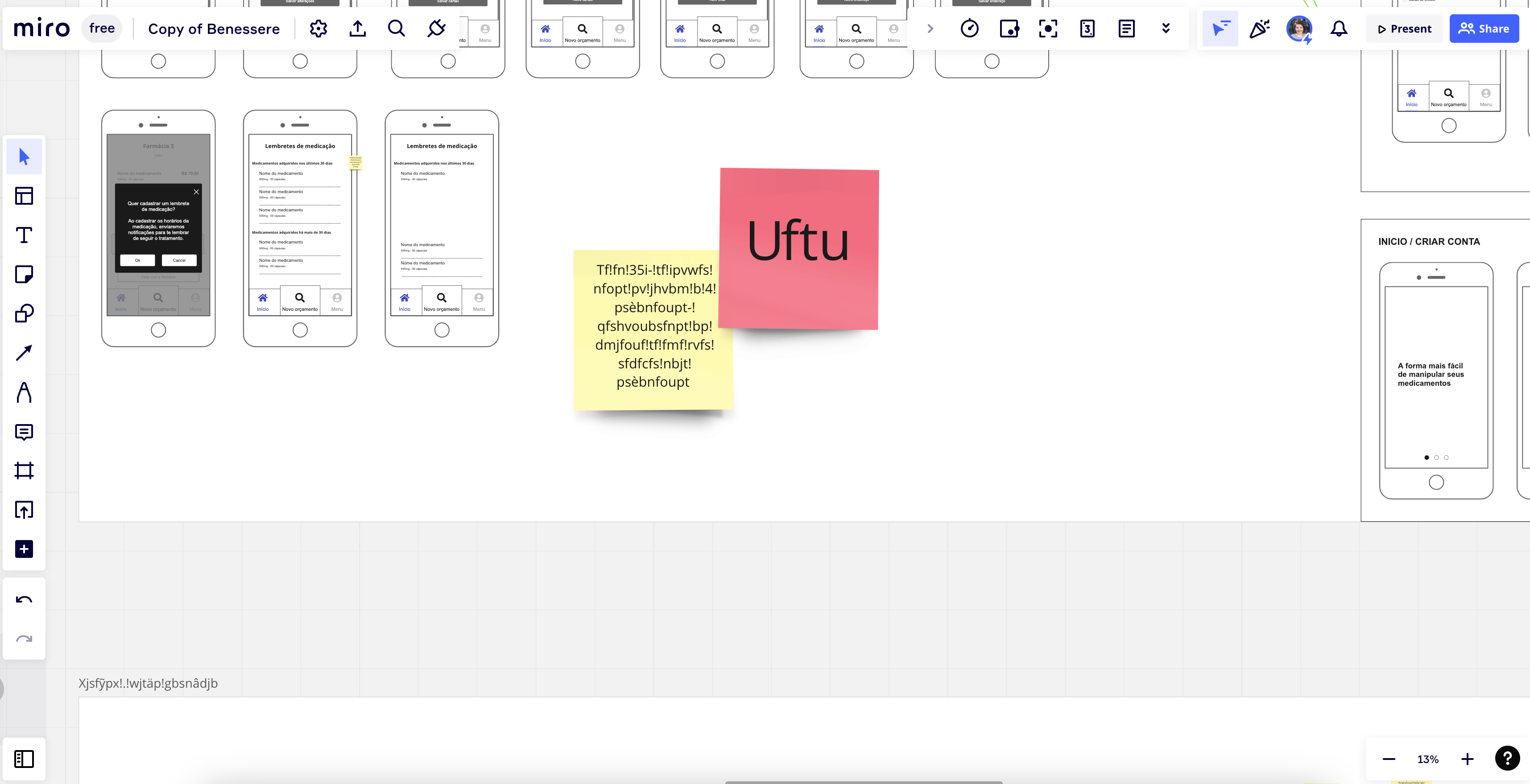Image resolution: width=1530 pixels, height=784 pixels.
Task: Click the board title Copy of Benessere
Action: tap(214, 29)
